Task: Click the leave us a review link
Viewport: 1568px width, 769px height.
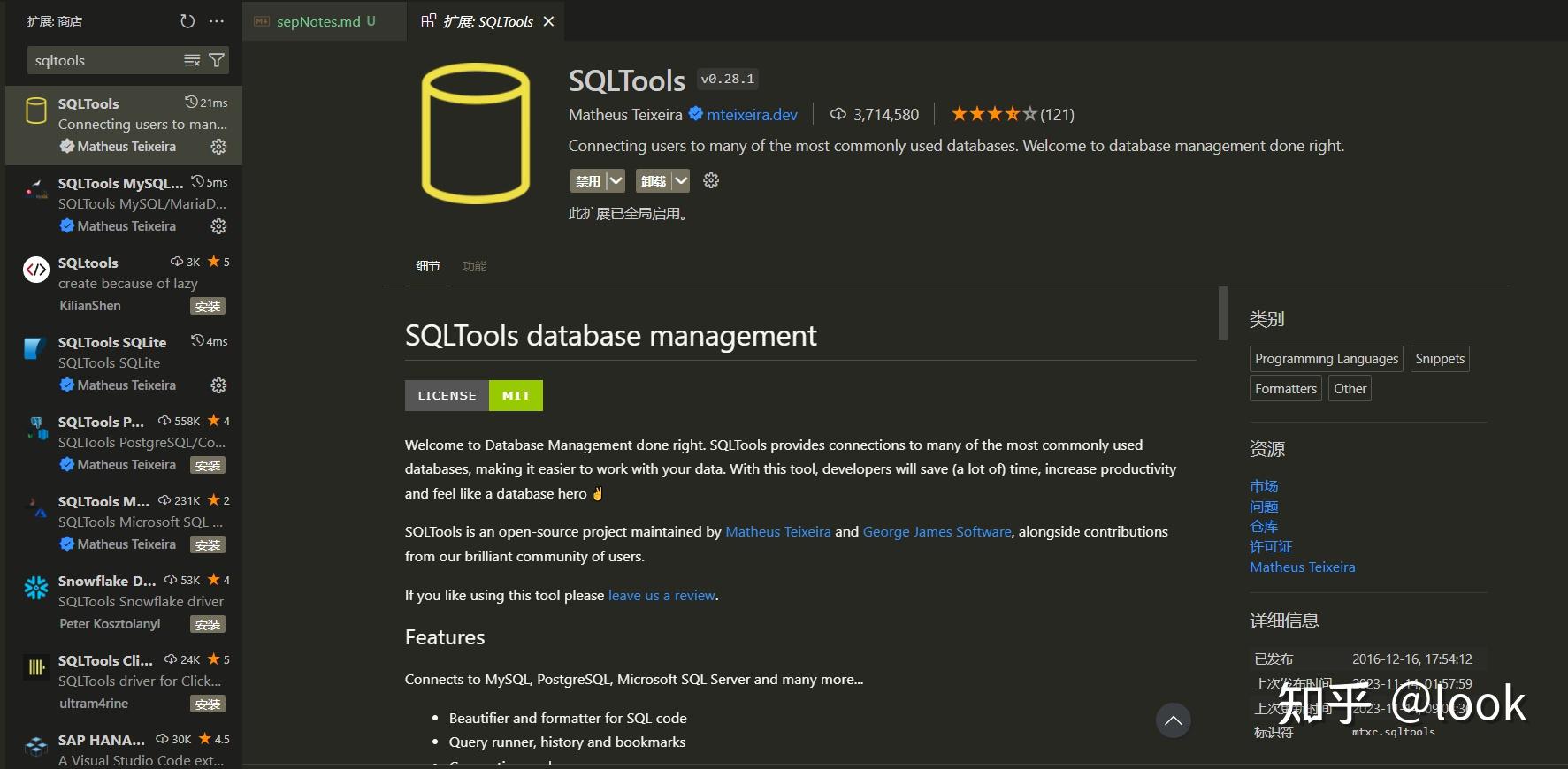Action: tap(662, 596)
